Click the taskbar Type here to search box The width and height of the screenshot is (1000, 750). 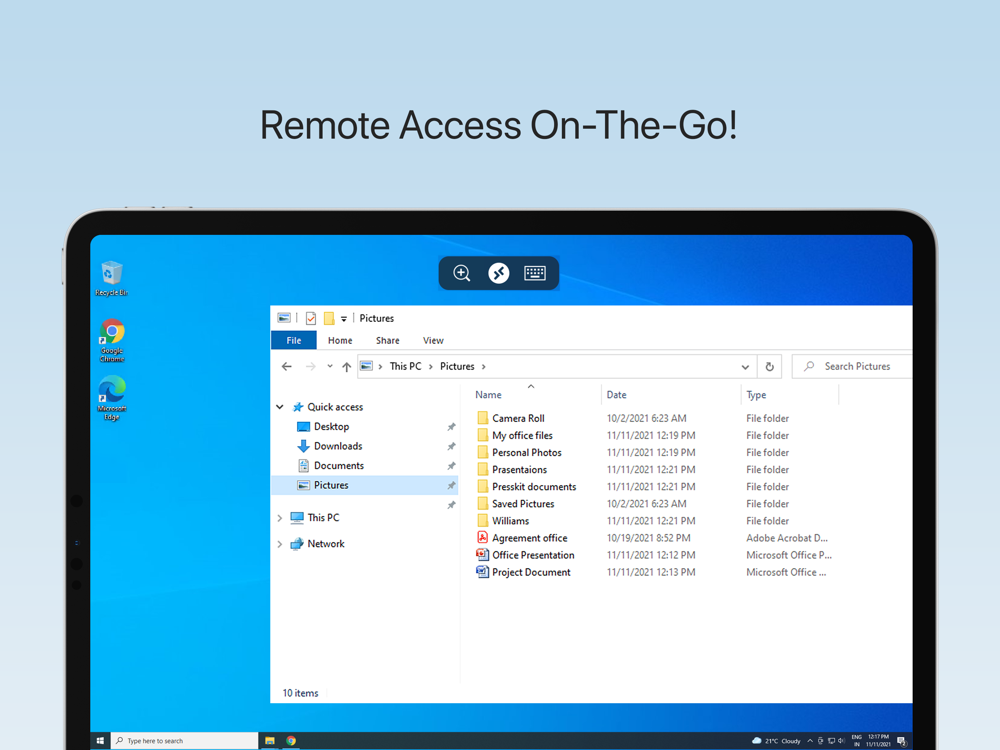[184, 741]
